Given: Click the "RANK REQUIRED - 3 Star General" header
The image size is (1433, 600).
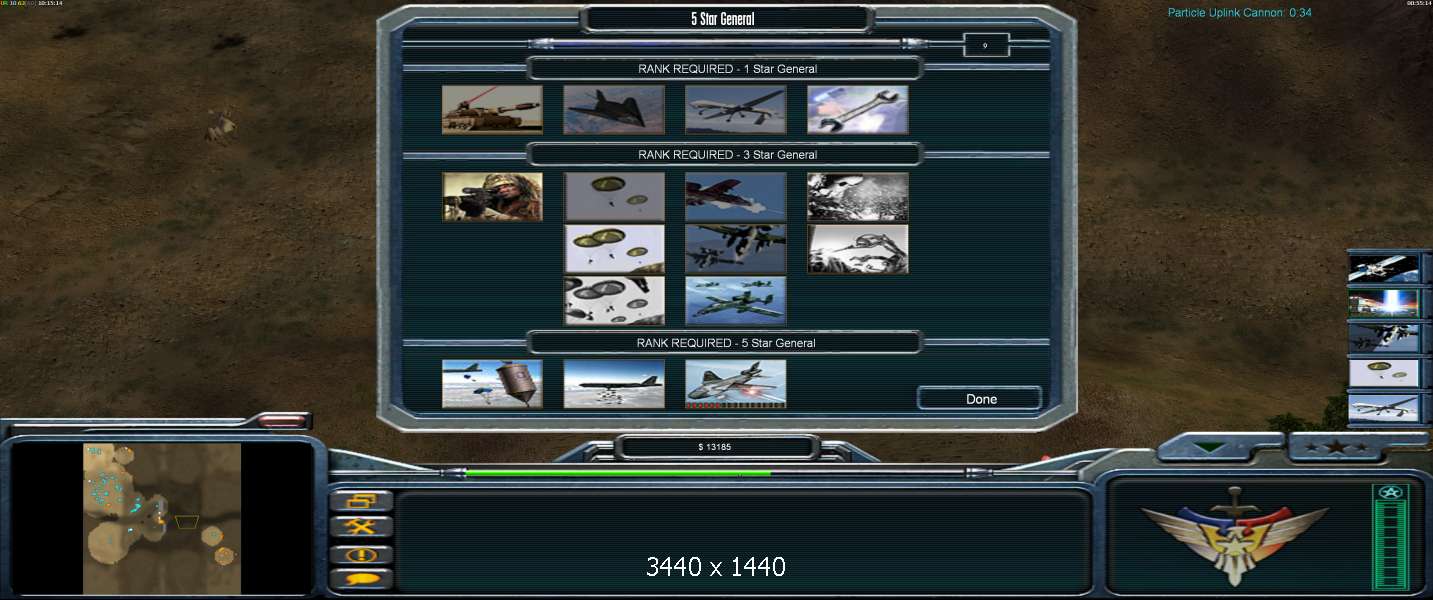Looking at the screenshot, I should (x=727, y=155).
